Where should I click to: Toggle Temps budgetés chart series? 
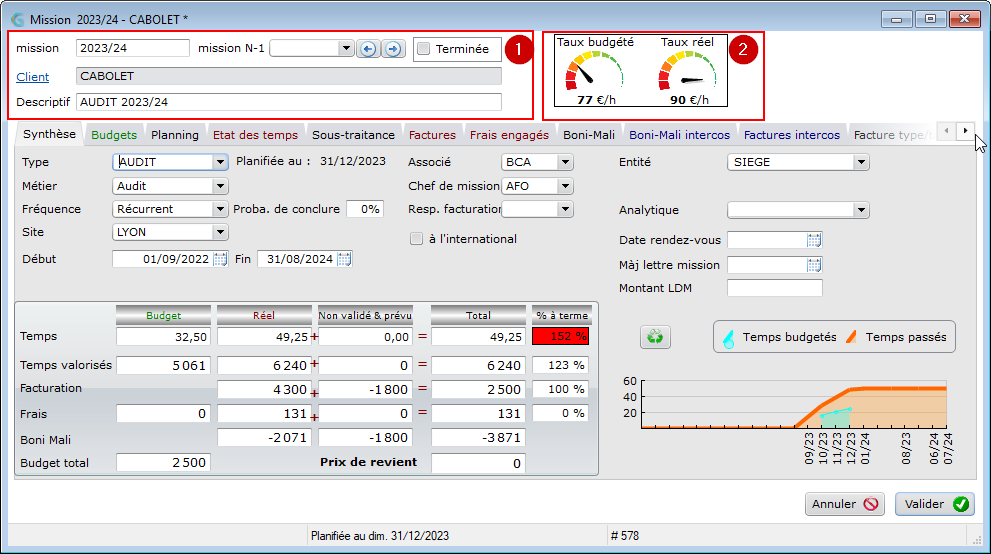point(781,337)
